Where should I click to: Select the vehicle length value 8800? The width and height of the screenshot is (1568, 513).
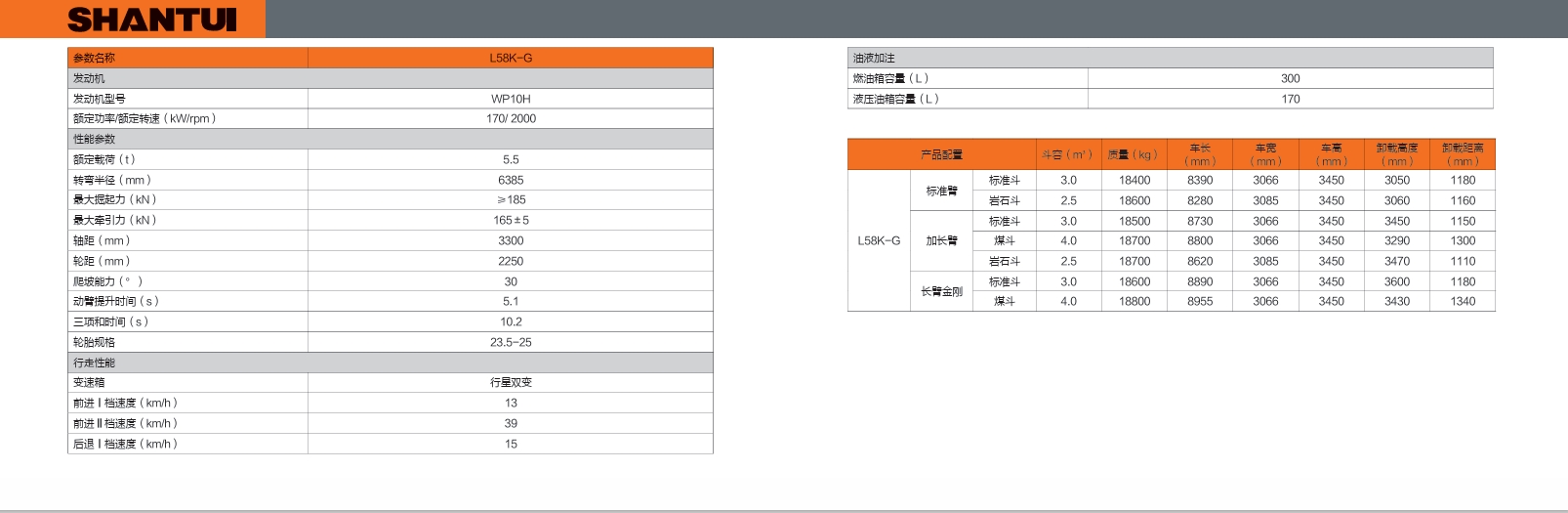point(1200,240)
